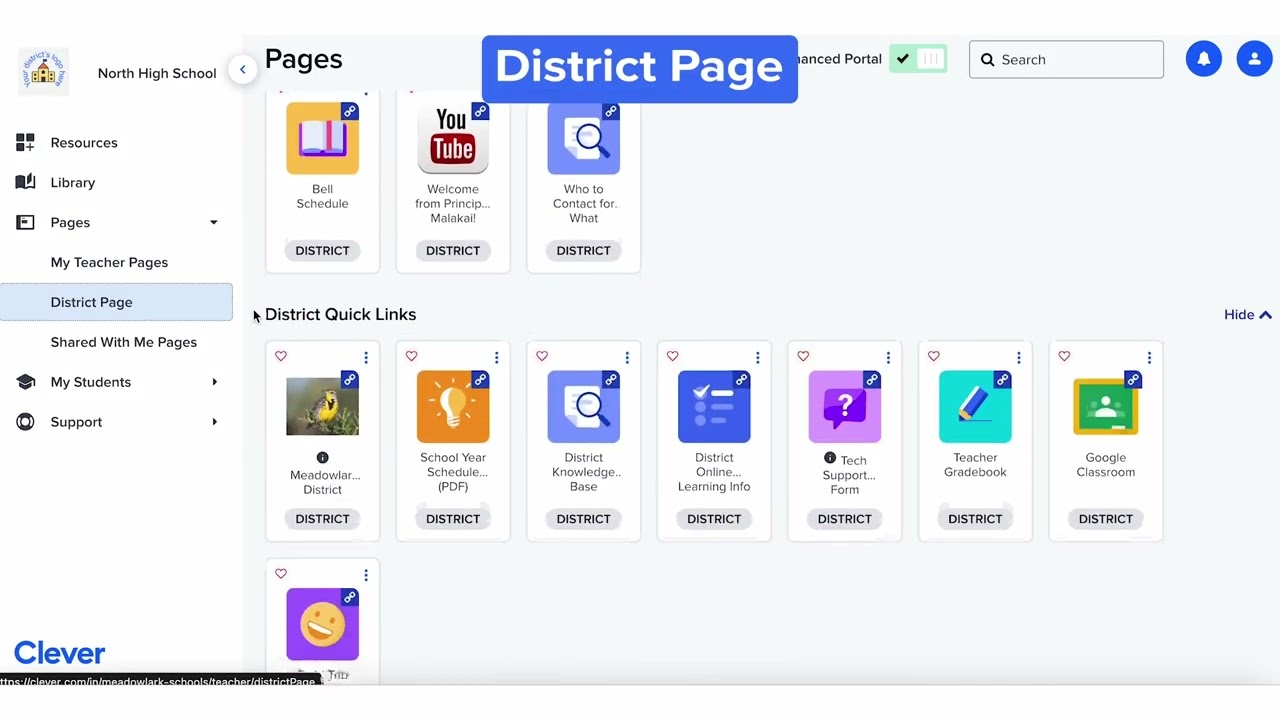Open the user profile icon
Image resolution: width=1280 pixels, height=720 pixels.
pos(1254,59)
